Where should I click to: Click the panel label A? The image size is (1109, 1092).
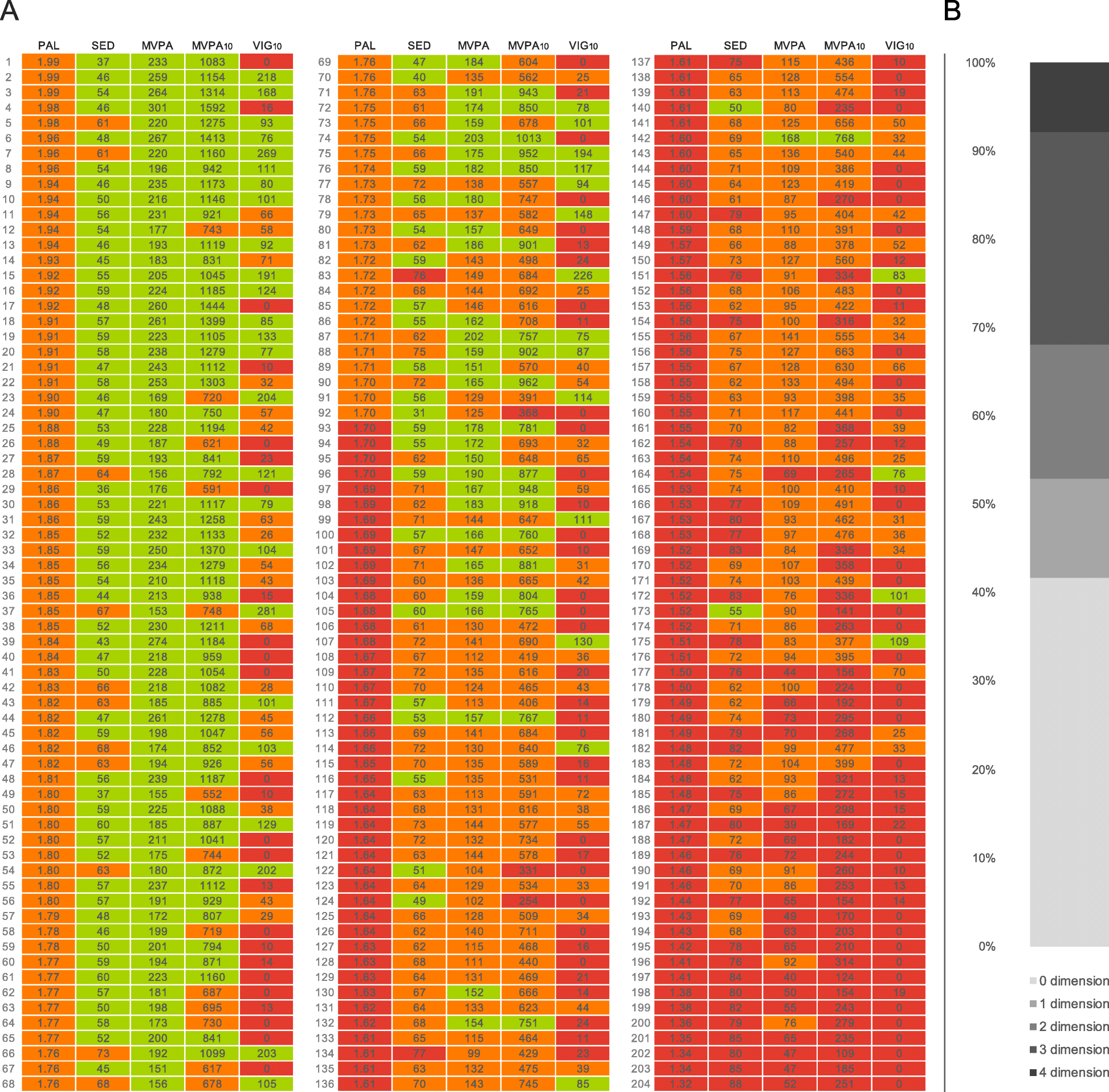9,11
